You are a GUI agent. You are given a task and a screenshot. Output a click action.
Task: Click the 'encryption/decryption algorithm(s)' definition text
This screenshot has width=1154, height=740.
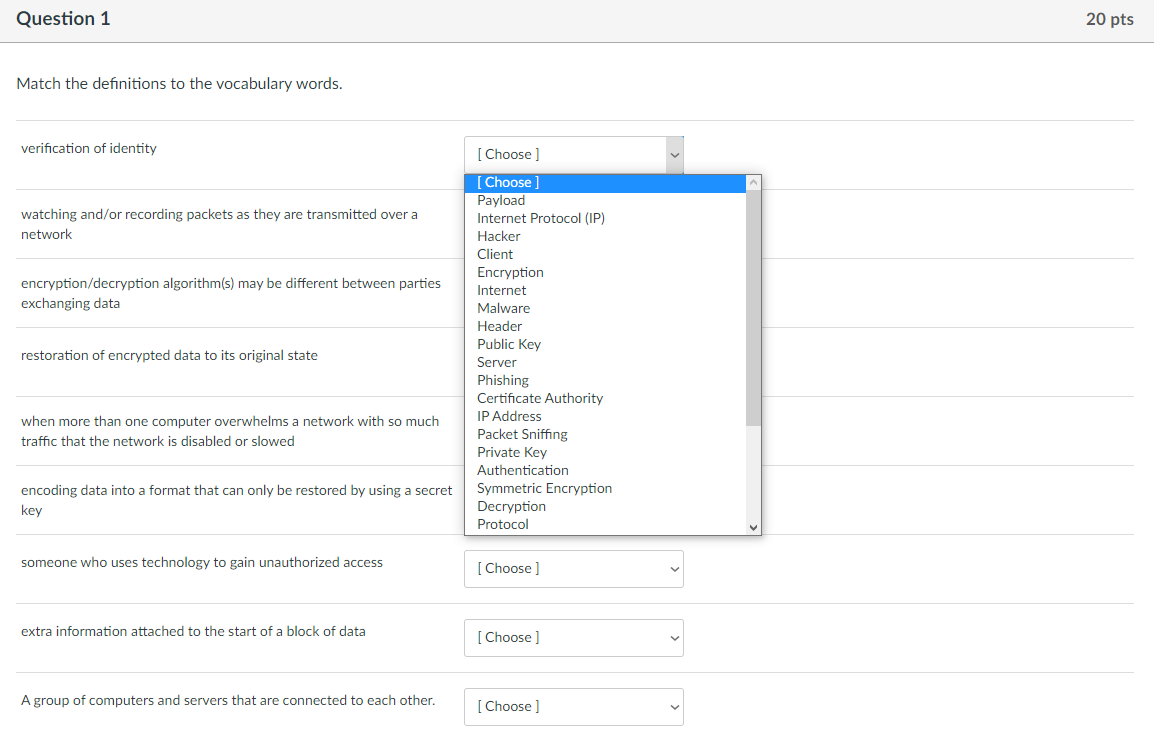coord(231,294)
